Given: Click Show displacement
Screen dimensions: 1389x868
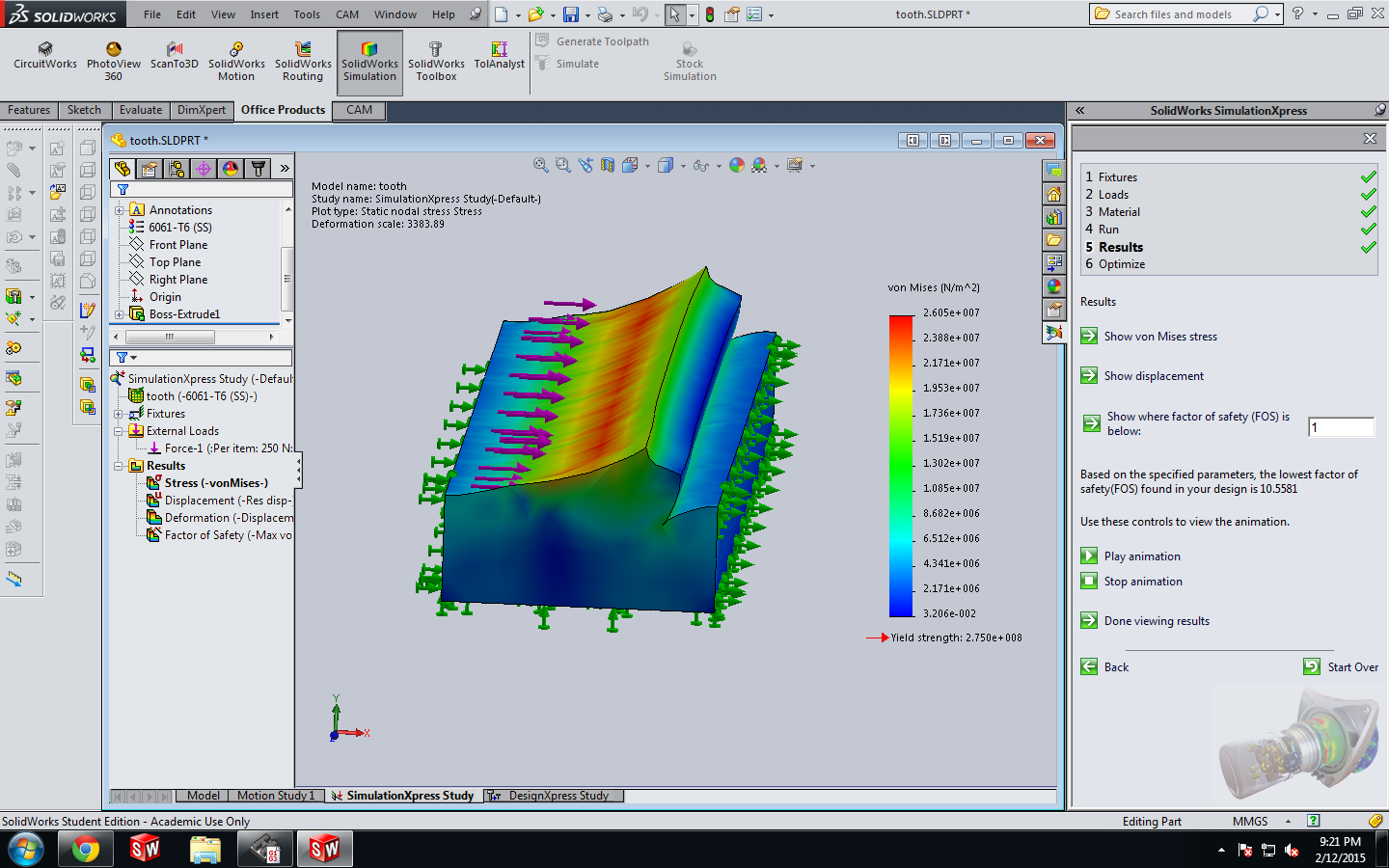Looking at the screenshot, I should click(x=1143, y=376).
